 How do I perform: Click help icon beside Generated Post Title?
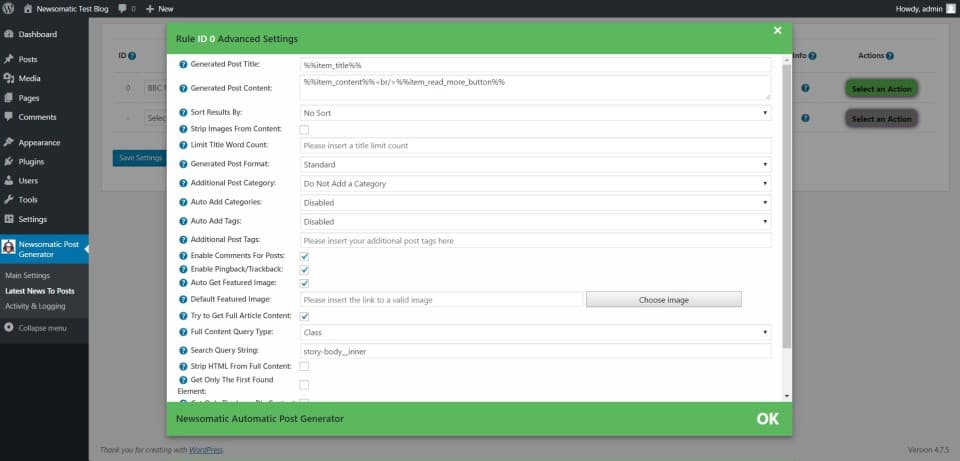click(183, 64)
